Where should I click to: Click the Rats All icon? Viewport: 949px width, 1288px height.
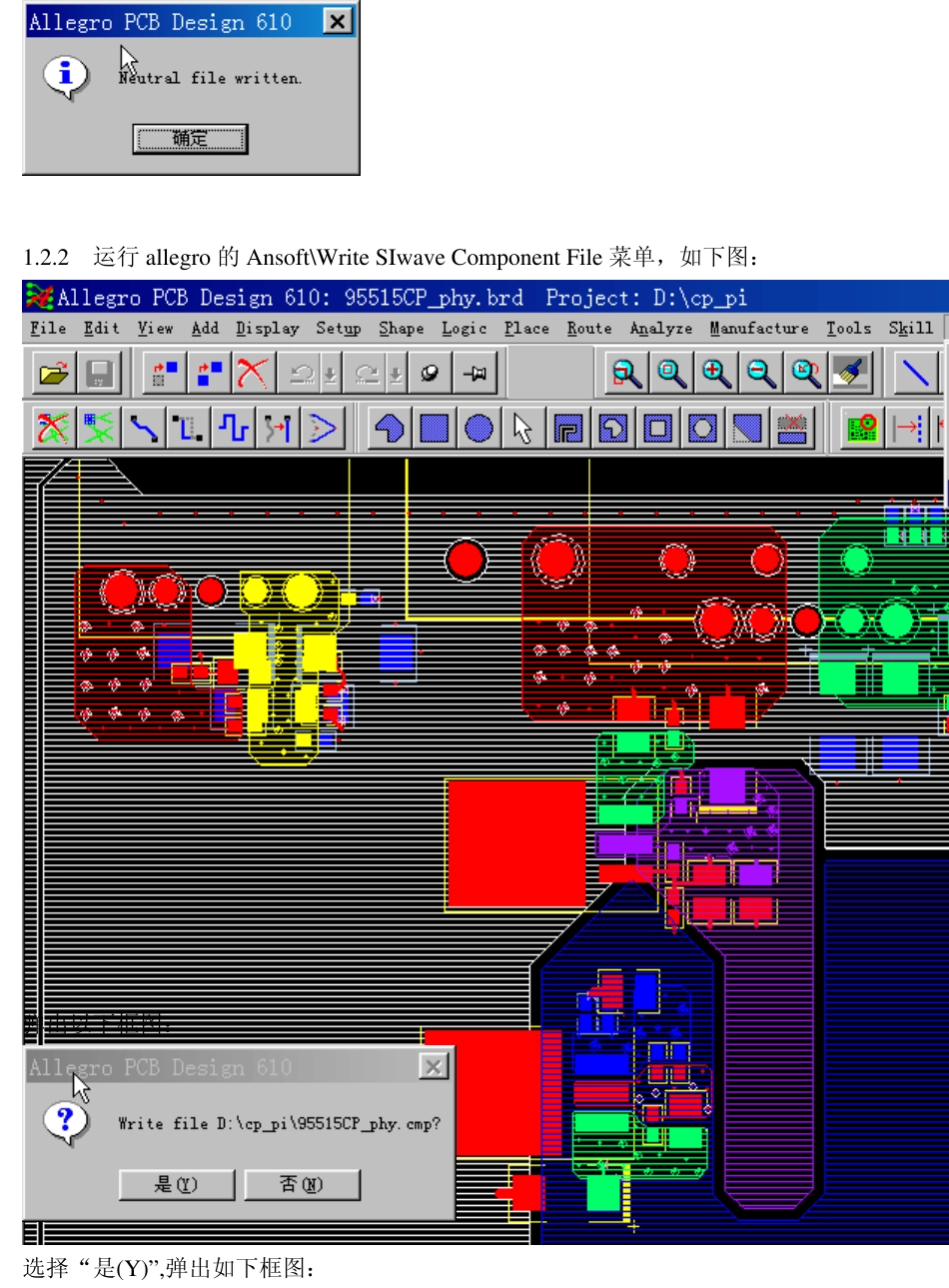pos(99,429)
